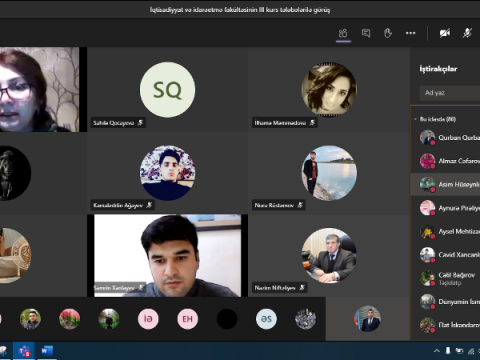Select the solid black avatar in bottom strip
This screenshot has height=360, width=480.
click(227, 319)
